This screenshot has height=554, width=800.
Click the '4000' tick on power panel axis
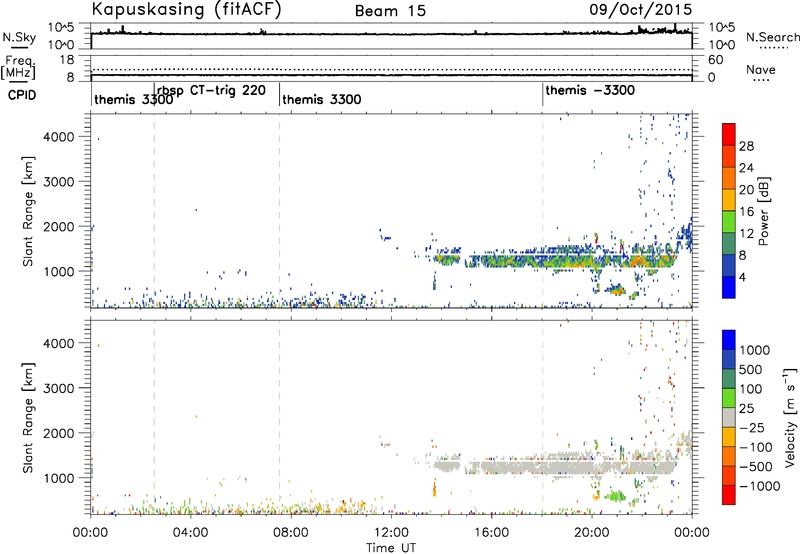(59, 137)
